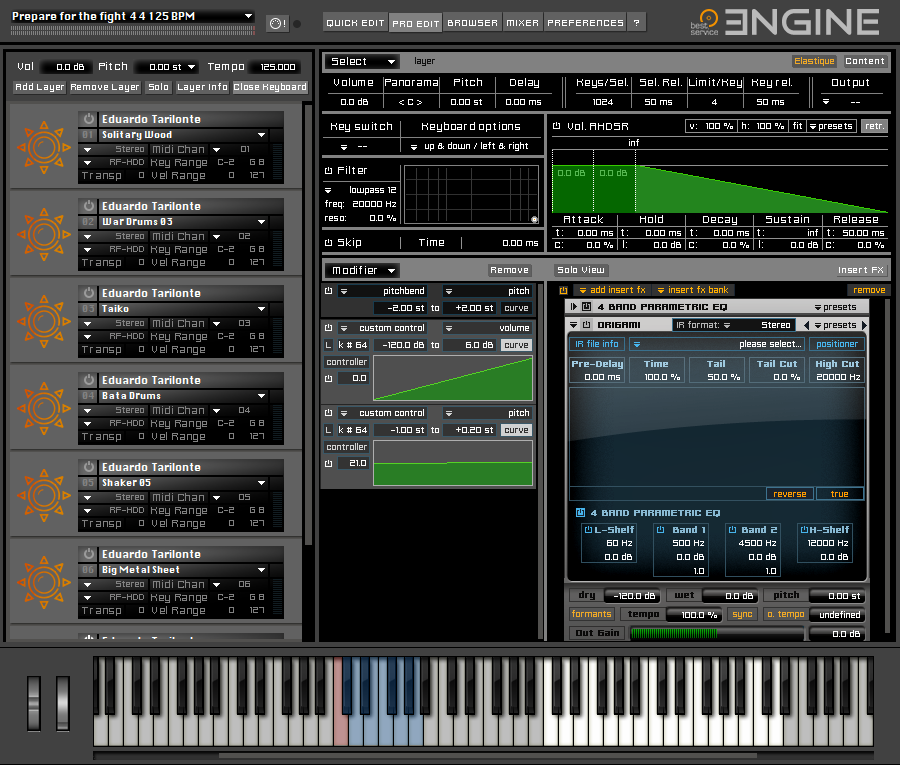Click the pitch bend wheel

(34, 704)
